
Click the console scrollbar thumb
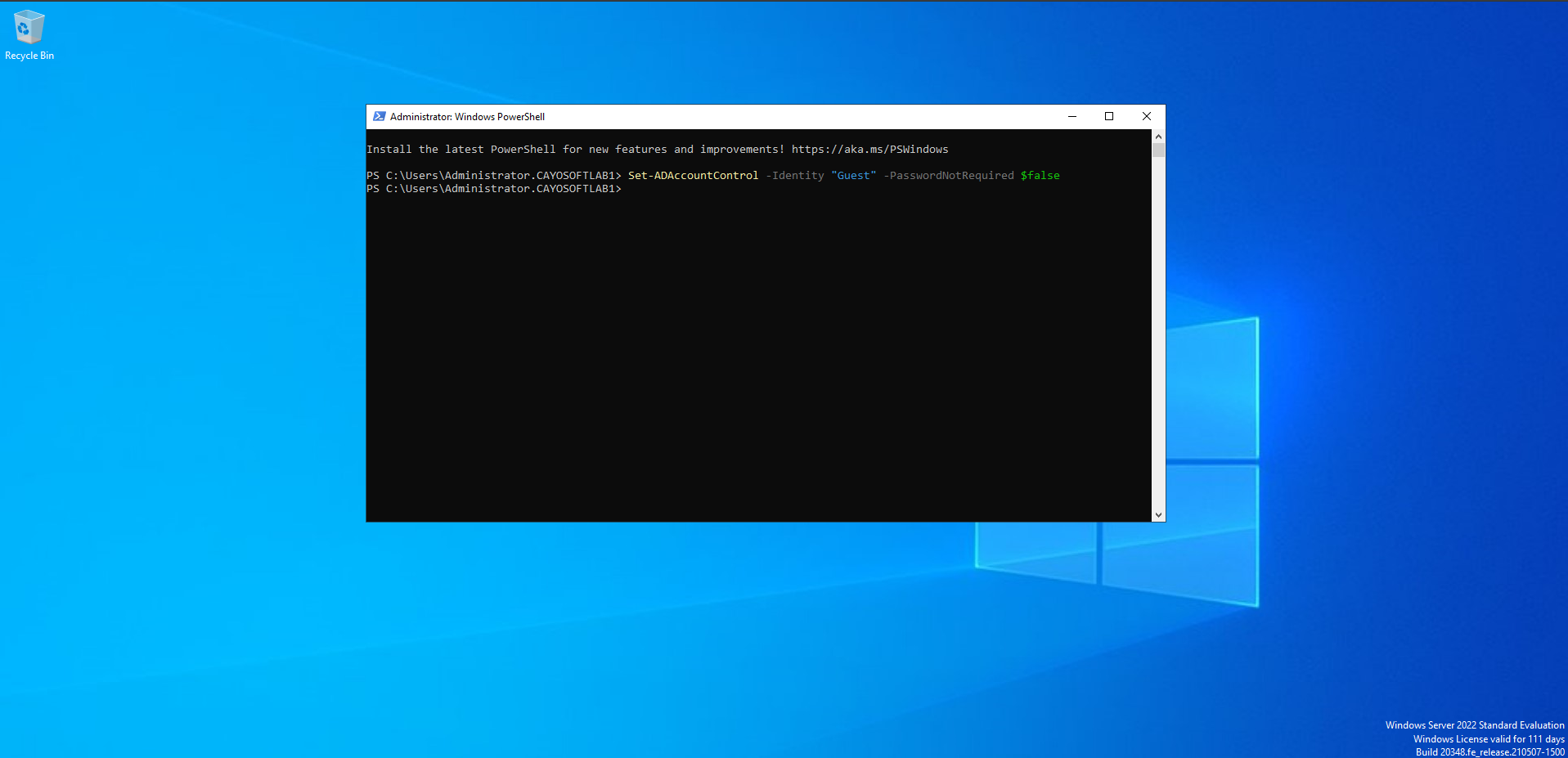[1158, 150]
